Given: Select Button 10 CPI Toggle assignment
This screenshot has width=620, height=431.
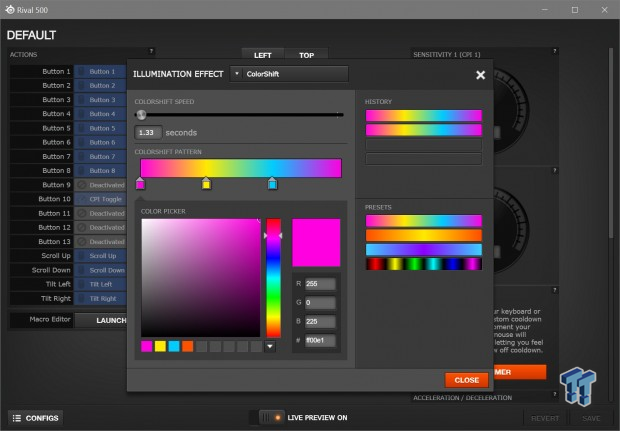Looking at the screenshot, I should 100,199.
